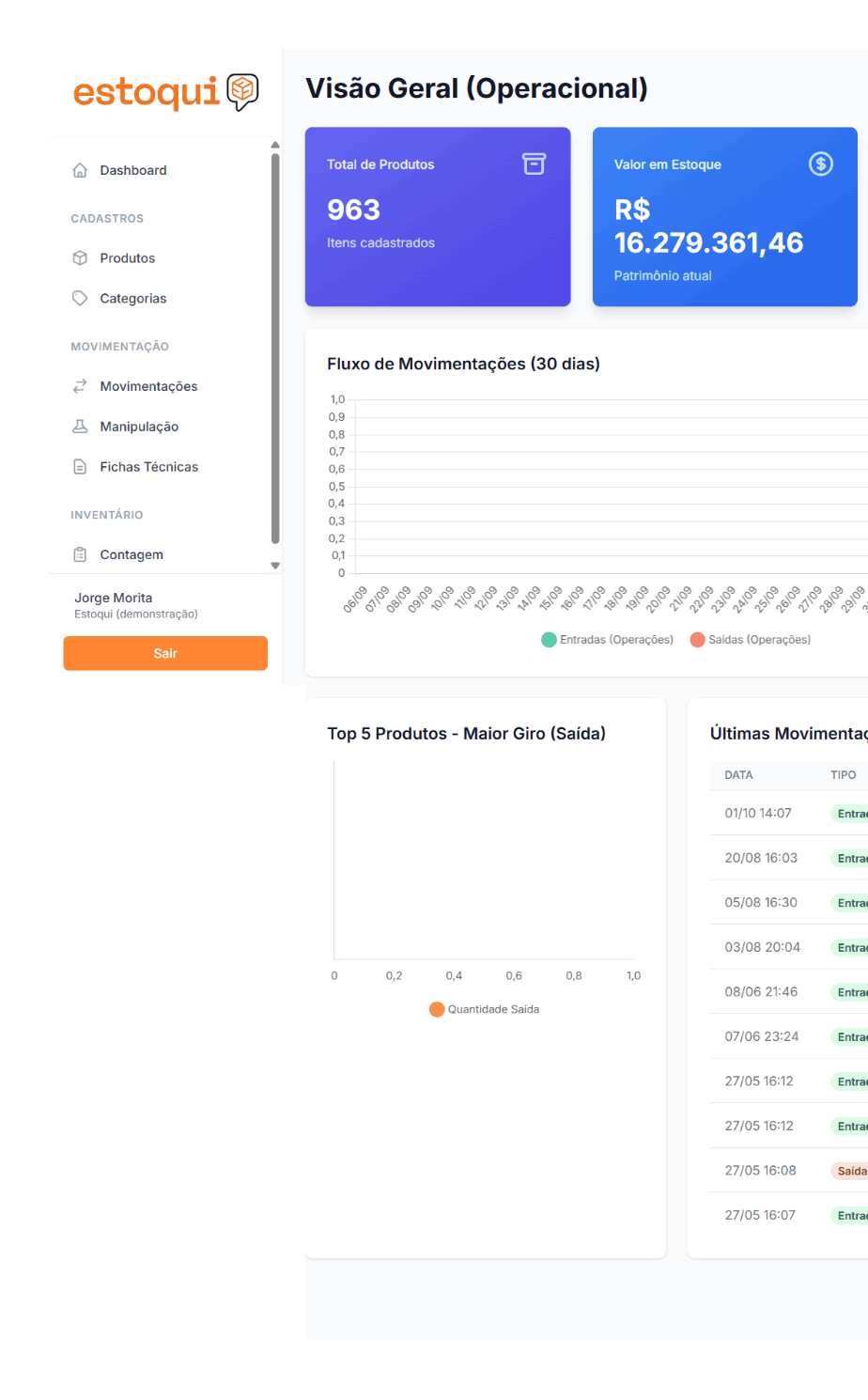The width and height of the screenshot is (868, 1400).
Task: Toggle the Quantidade Saída legend series
Action: coord(484,1009)
